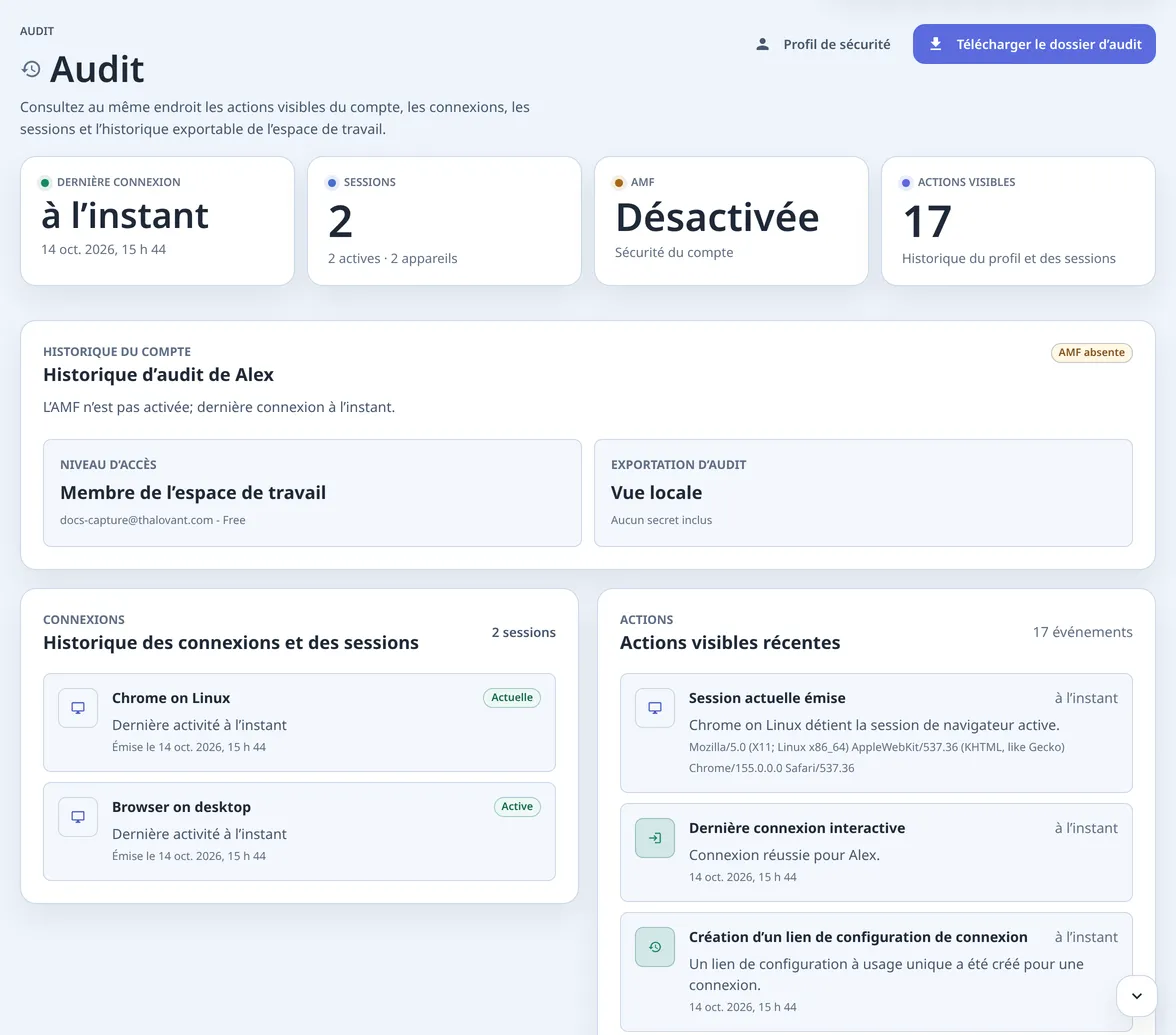Image resolution: width=1176 pixels, height=1035 pixels.
Task: Click the login icon for Dernière connexion interactive
Action: tap(655, 838)
